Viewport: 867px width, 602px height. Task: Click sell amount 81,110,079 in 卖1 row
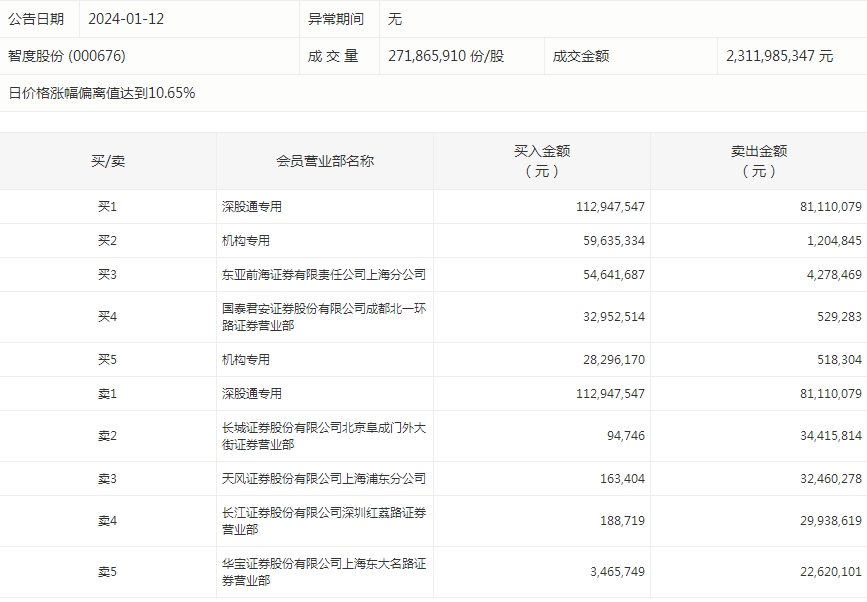pyautogui.click(x=831, y=394)
